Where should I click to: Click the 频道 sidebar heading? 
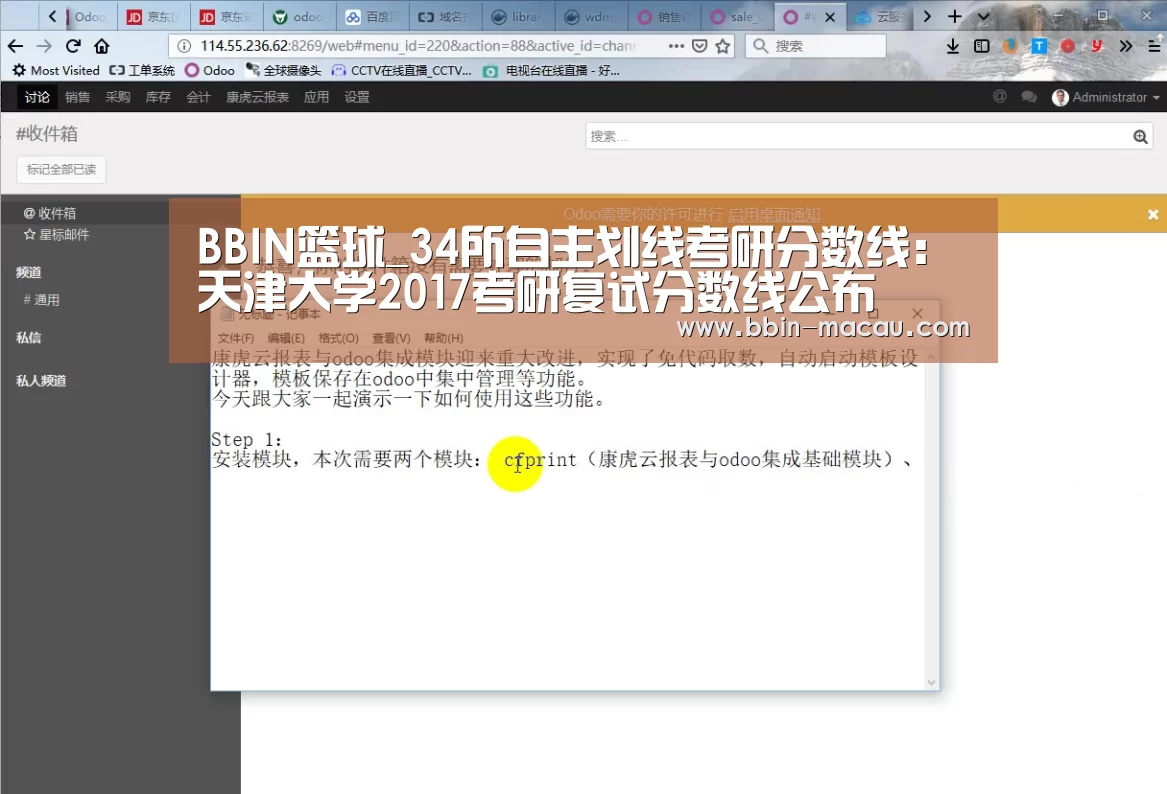[x=29, y=272]
